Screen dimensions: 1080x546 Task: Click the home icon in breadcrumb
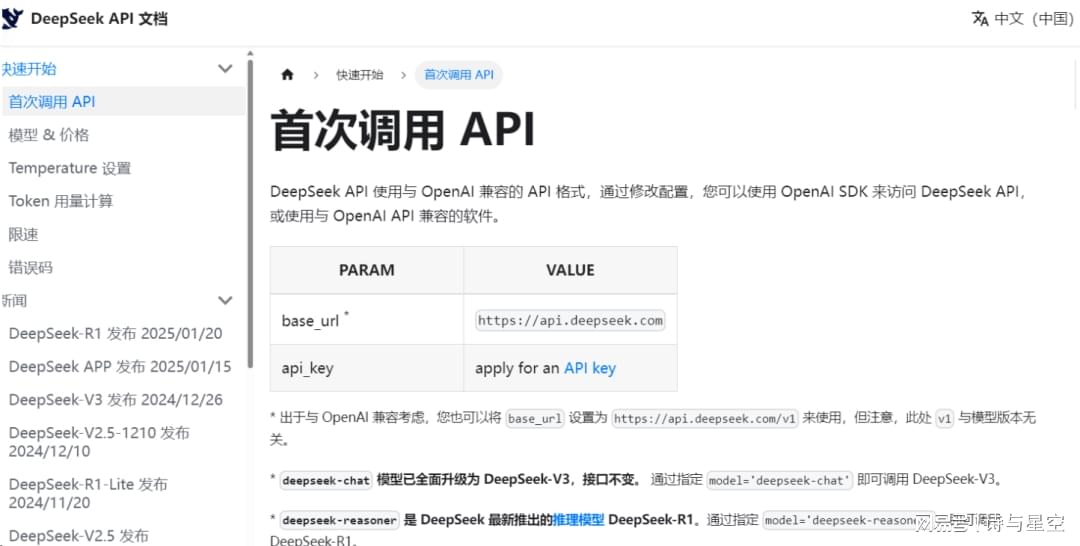point(287,75)
